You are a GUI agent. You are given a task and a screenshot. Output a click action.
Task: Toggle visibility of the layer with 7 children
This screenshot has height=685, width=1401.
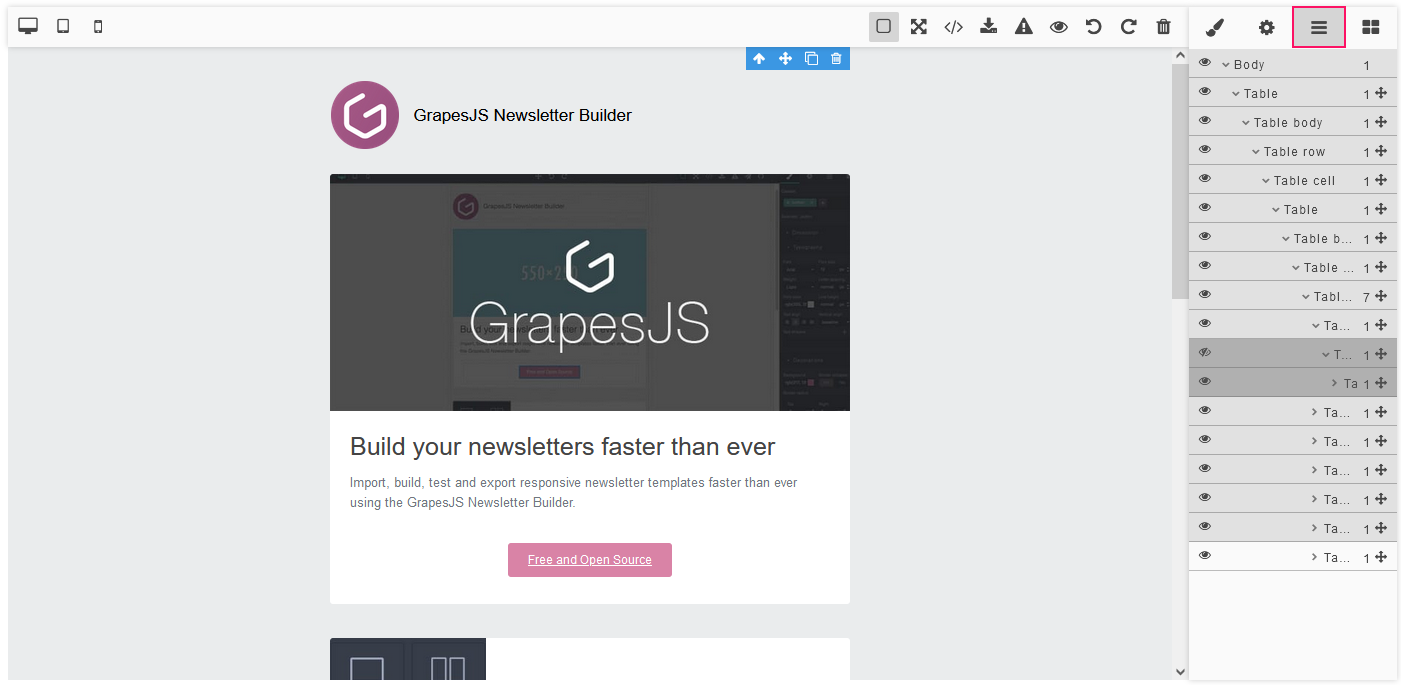[x=1205, y=295]
